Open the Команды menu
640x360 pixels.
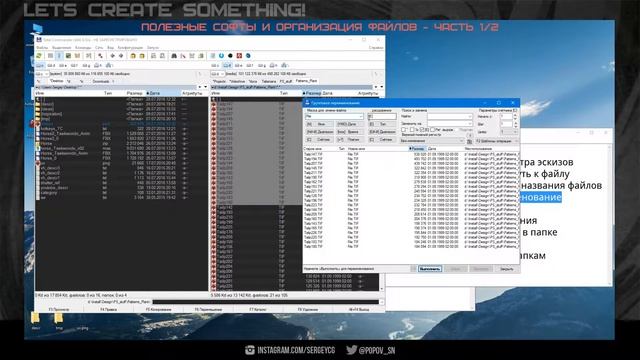tap(83, 48)
